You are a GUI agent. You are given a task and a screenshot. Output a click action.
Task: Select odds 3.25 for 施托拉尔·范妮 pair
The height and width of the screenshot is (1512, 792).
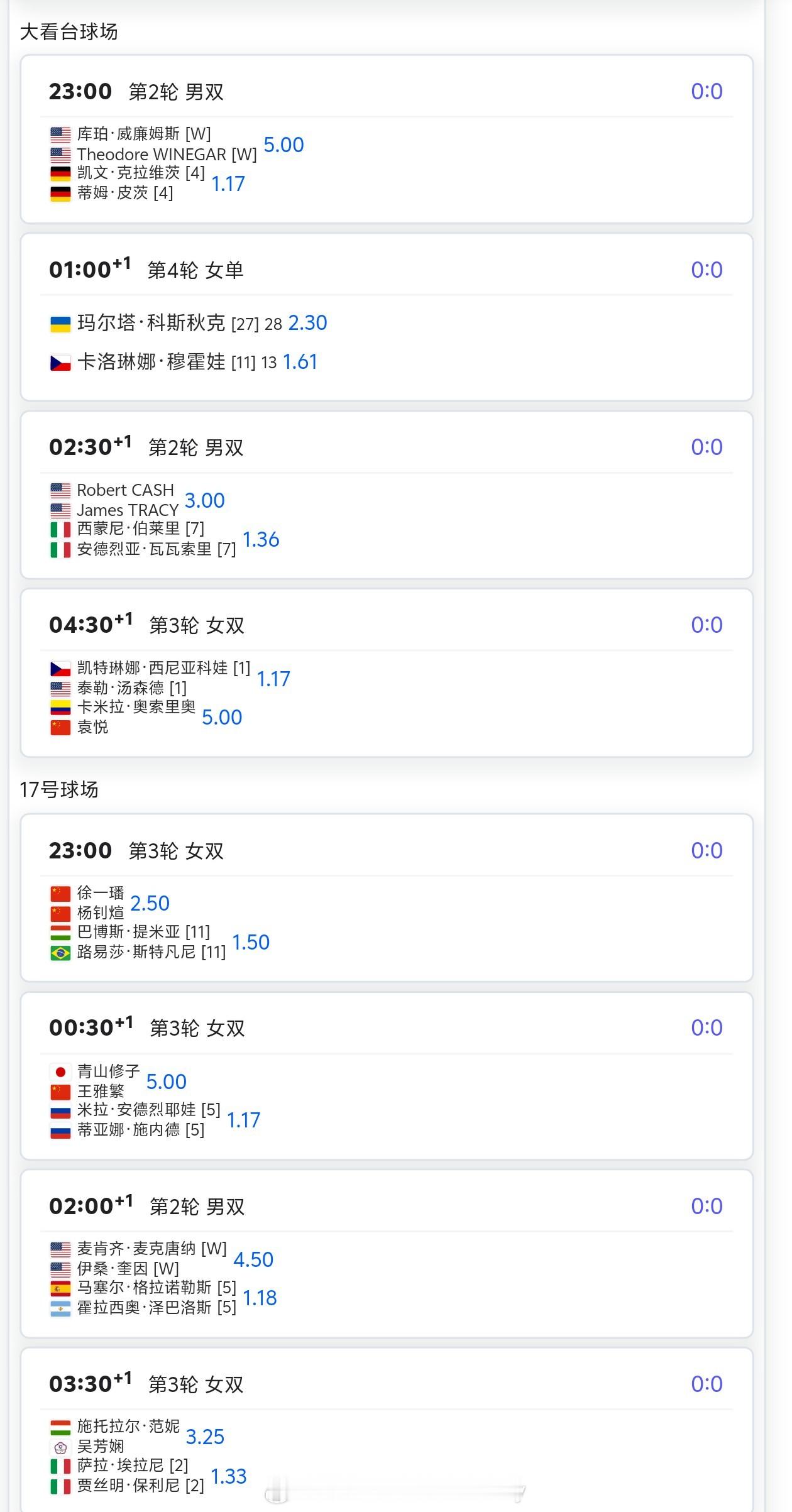(x=205, y=1437)
